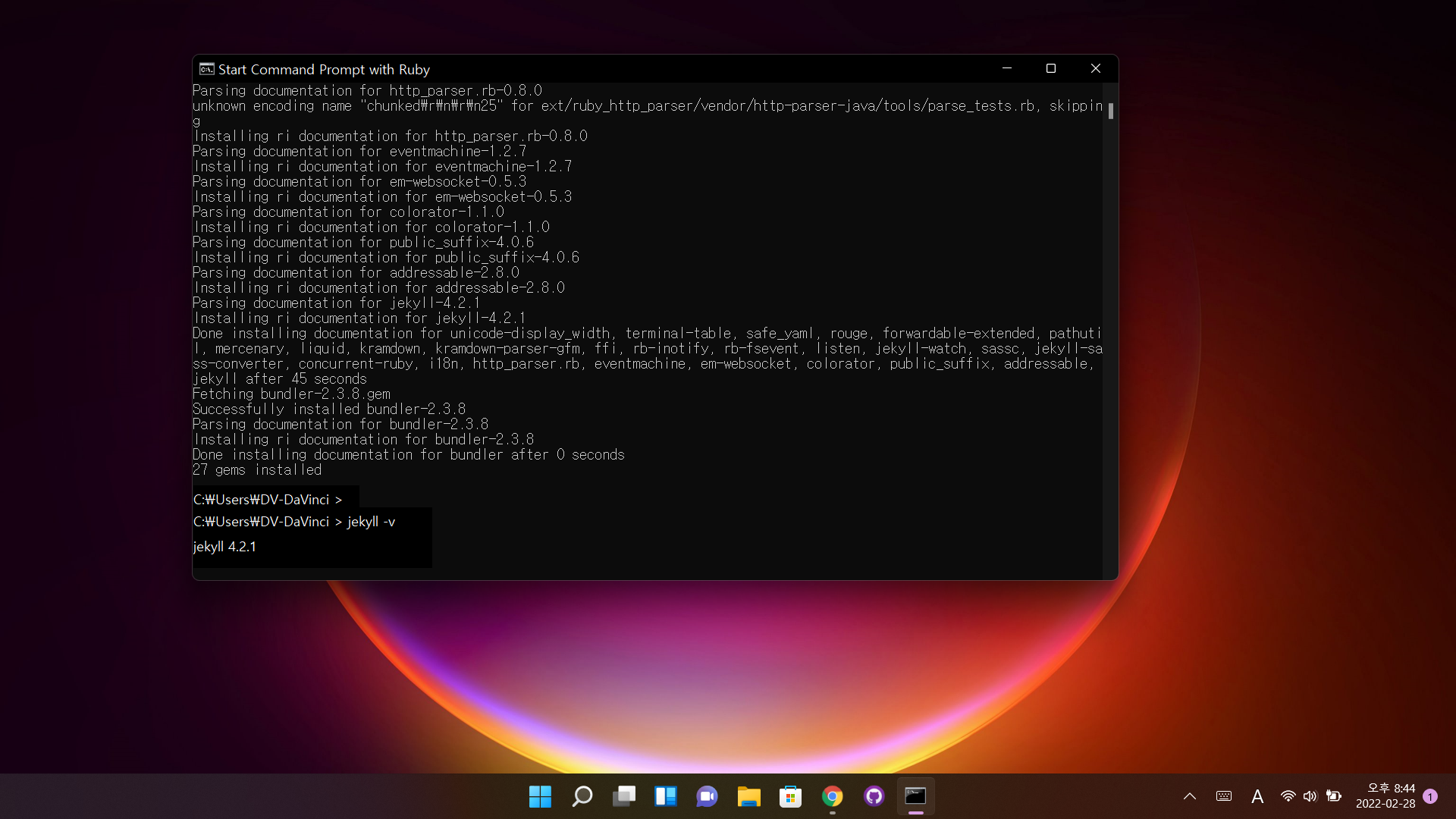Click the Command Prompt icon in title bar
Viewport: 1456px width, 819px height.
(206, 69)
